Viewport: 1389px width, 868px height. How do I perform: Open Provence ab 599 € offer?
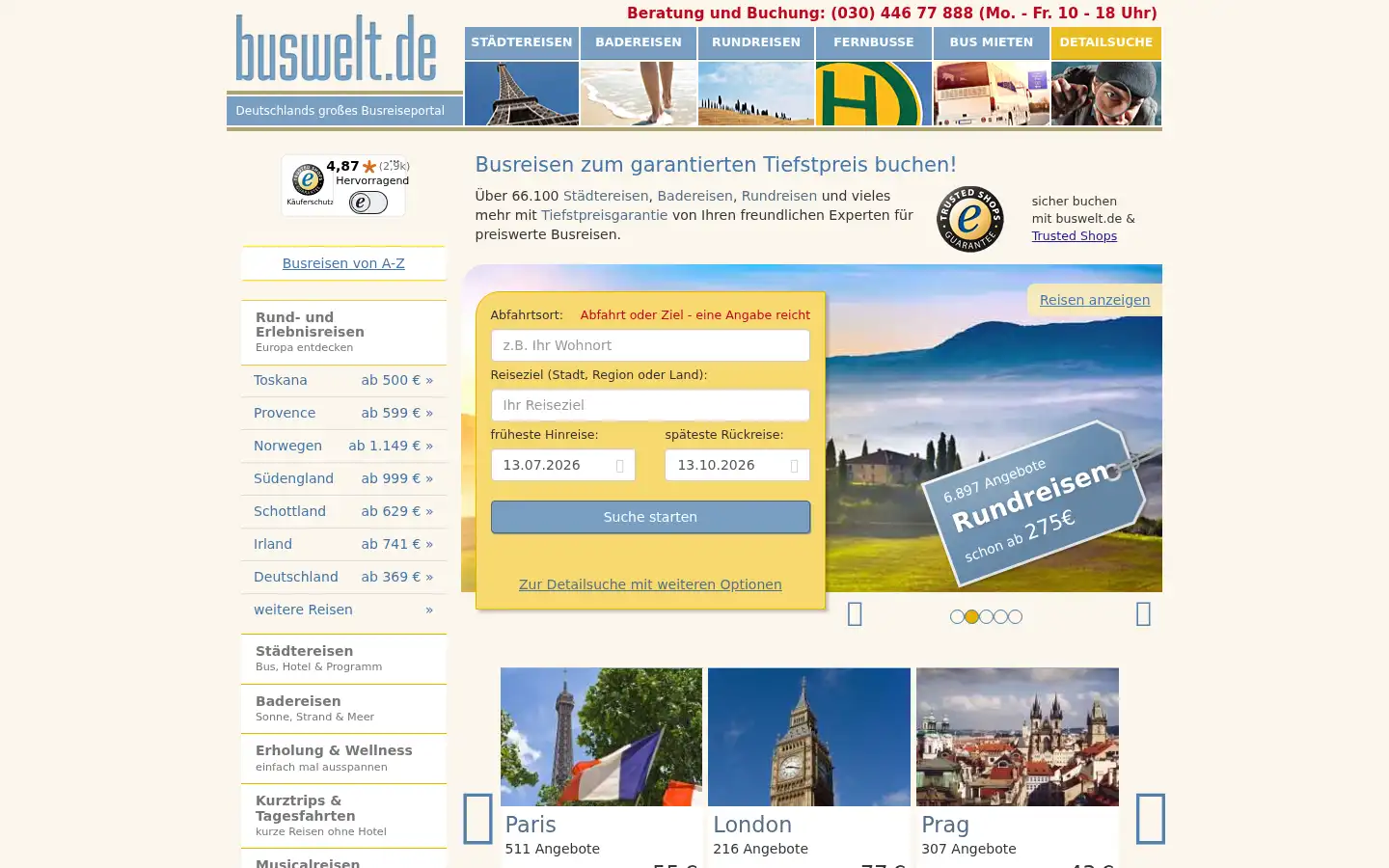[x=343, y=413]
